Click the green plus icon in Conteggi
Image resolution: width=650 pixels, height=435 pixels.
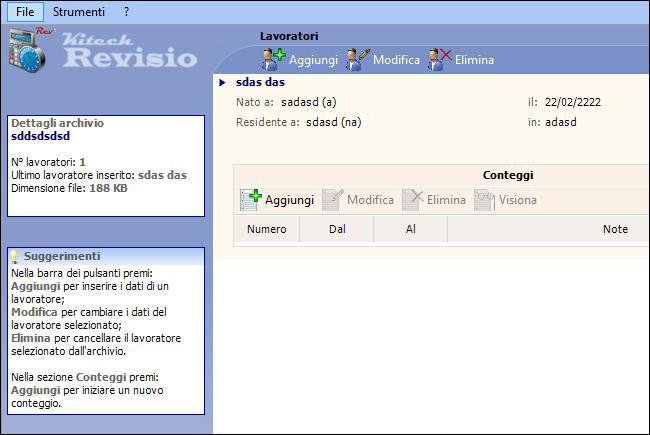coord(251,200)
